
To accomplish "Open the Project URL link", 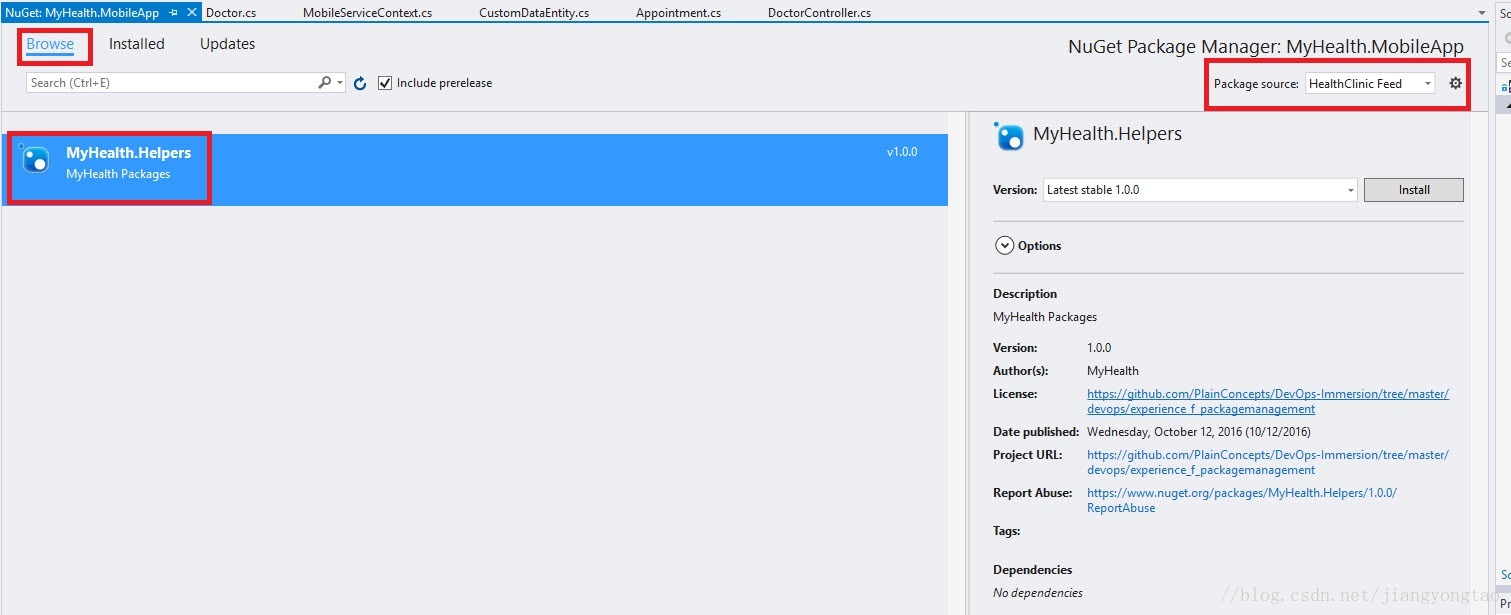I will coord(1268,462).
